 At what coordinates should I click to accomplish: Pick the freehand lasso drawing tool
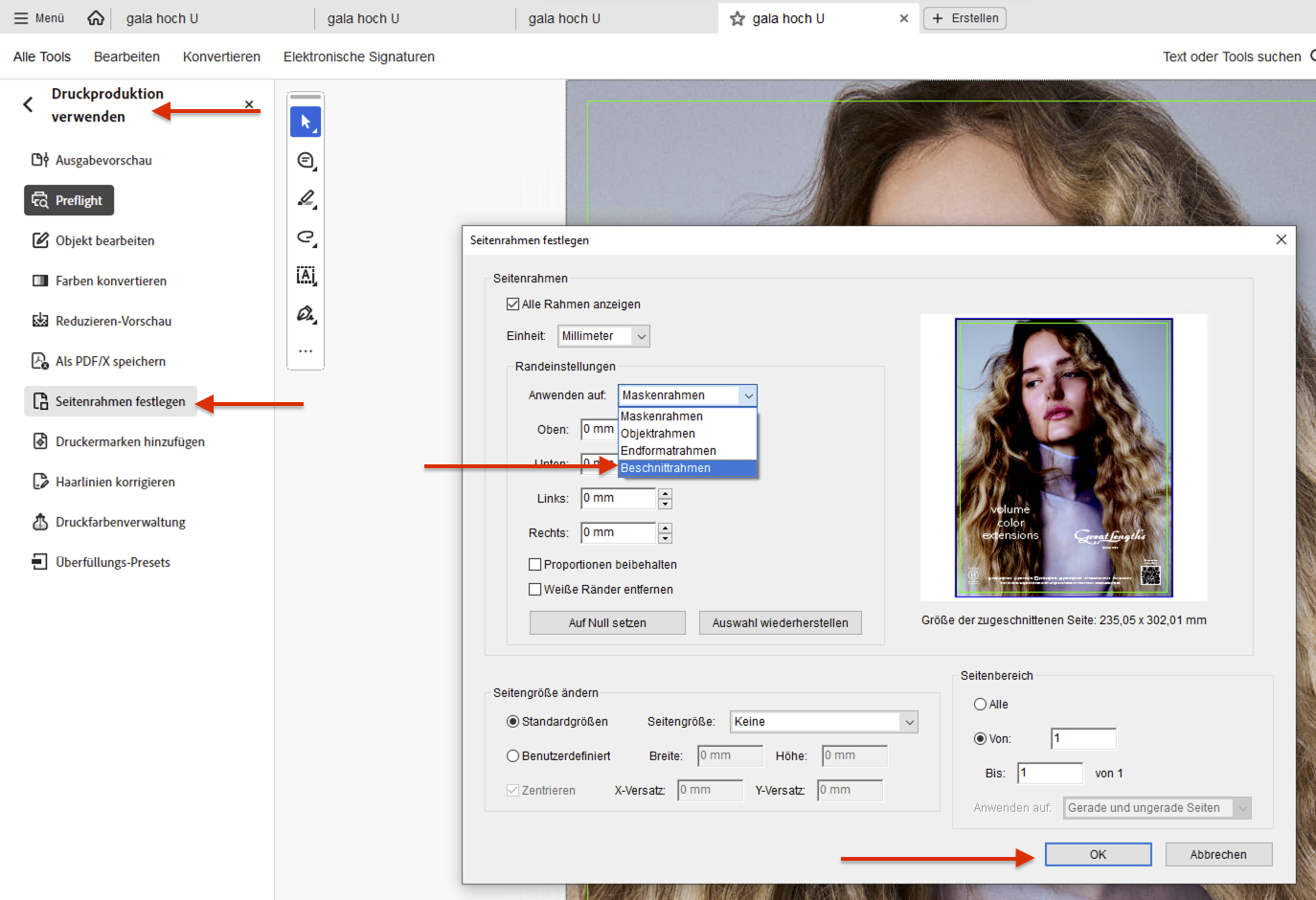point(306,237)
